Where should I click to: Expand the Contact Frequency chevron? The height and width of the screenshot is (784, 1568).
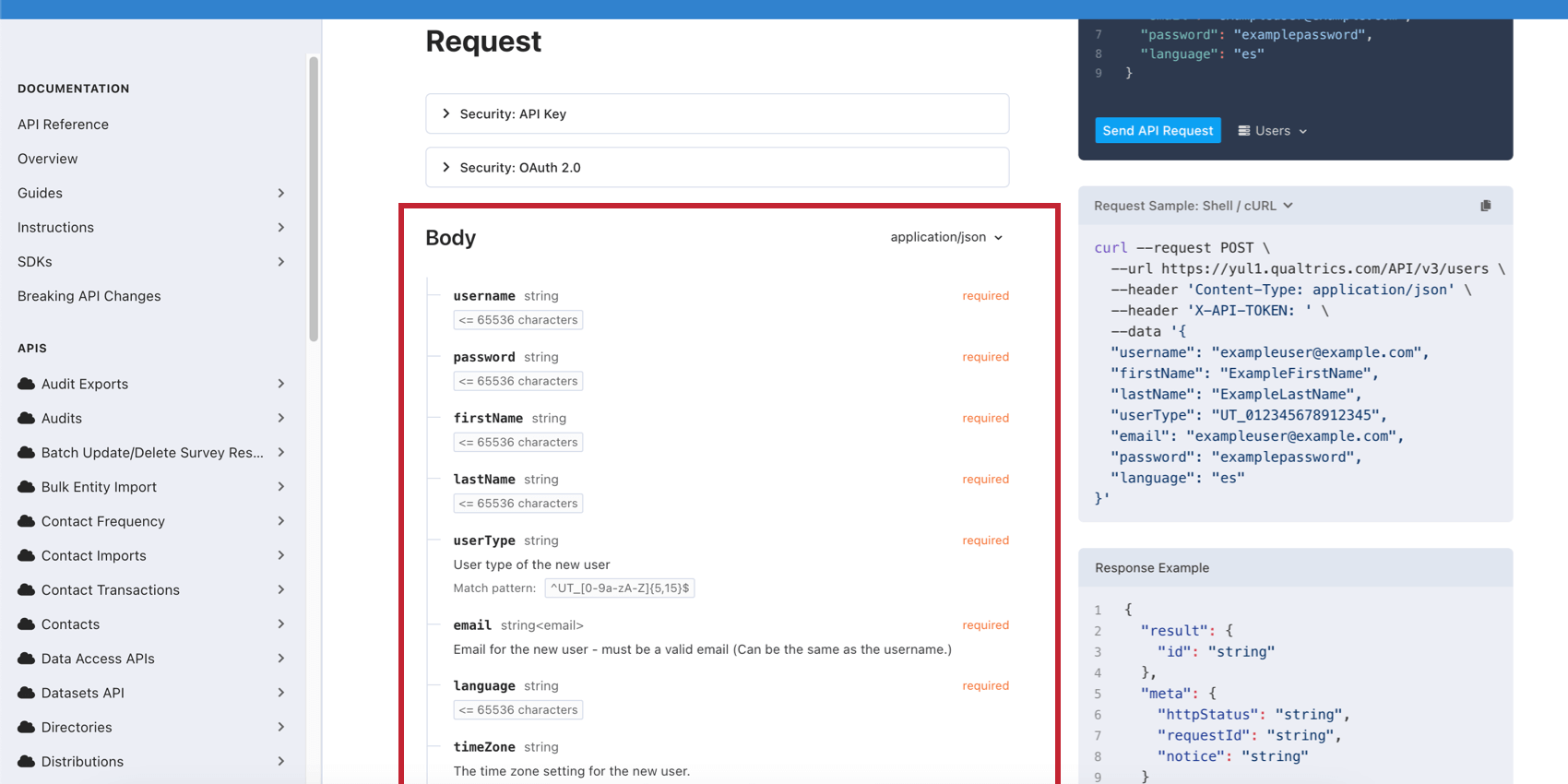click(x=281, y=521)
